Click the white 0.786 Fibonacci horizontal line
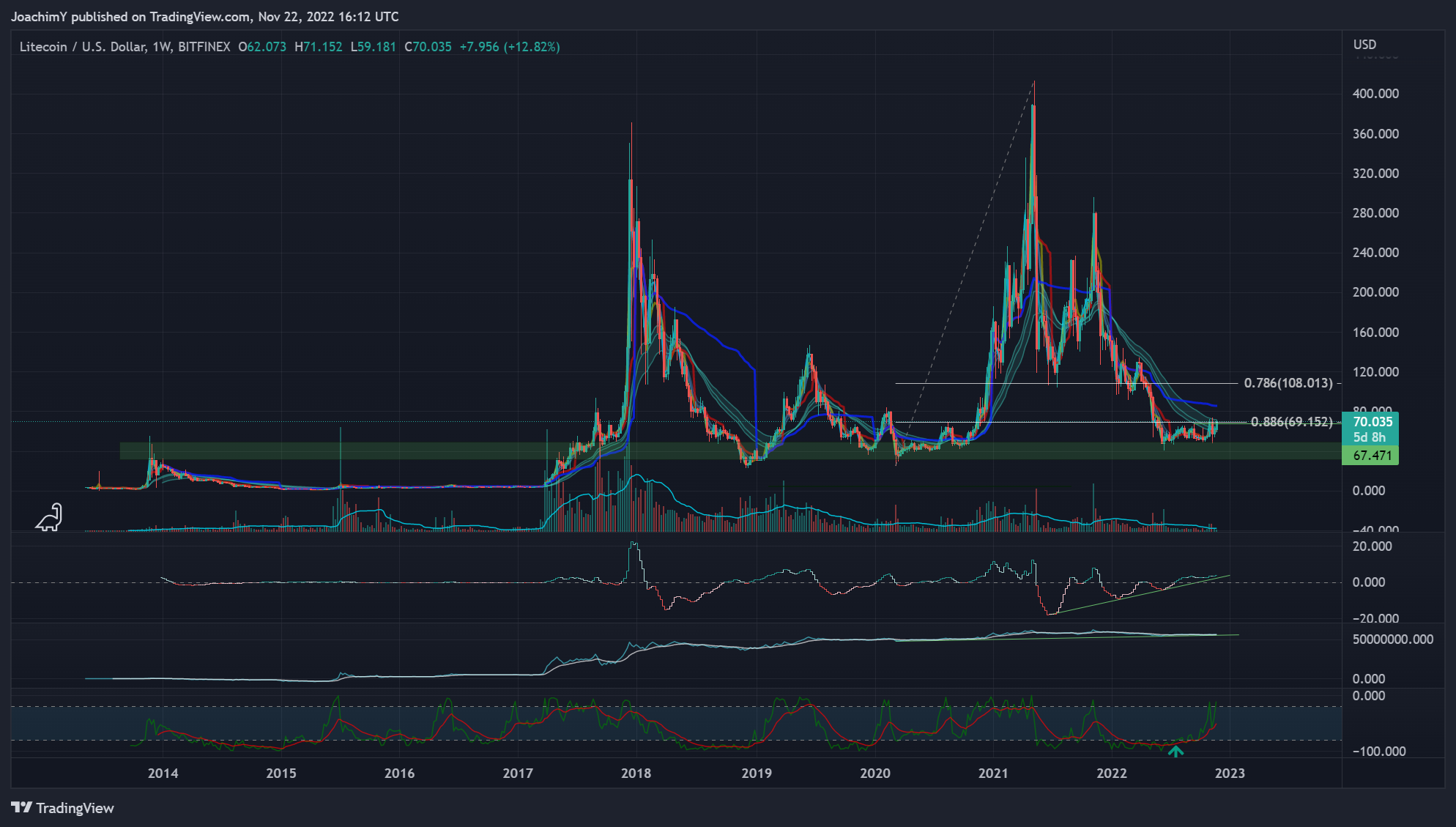Image resolution: width=1456 pixels, height=827 pixels. click(1066, 383)
